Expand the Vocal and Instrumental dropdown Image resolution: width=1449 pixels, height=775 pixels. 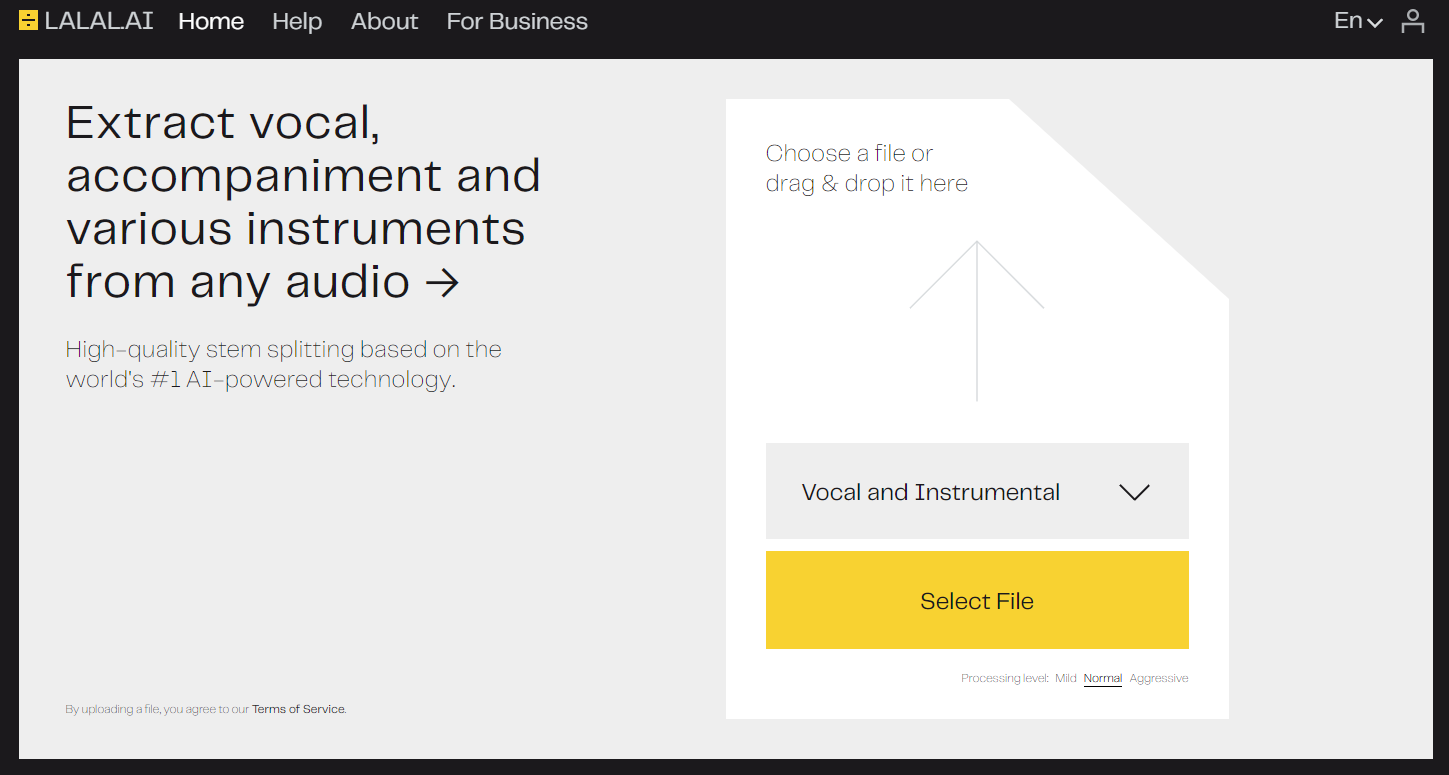click(976, 492)
